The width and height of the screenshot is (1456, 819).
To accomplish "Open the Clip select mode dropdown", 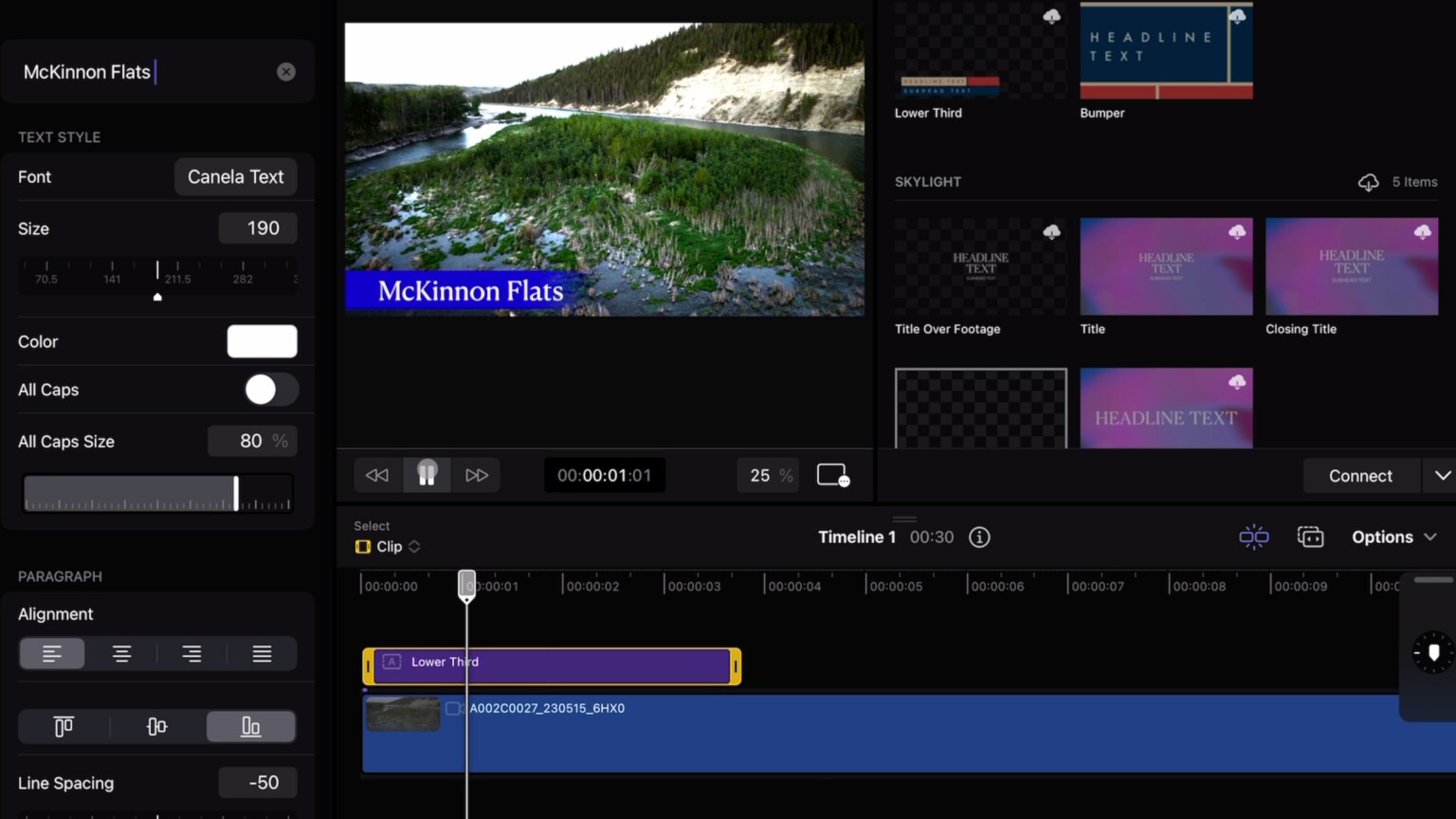I will 388,547.
